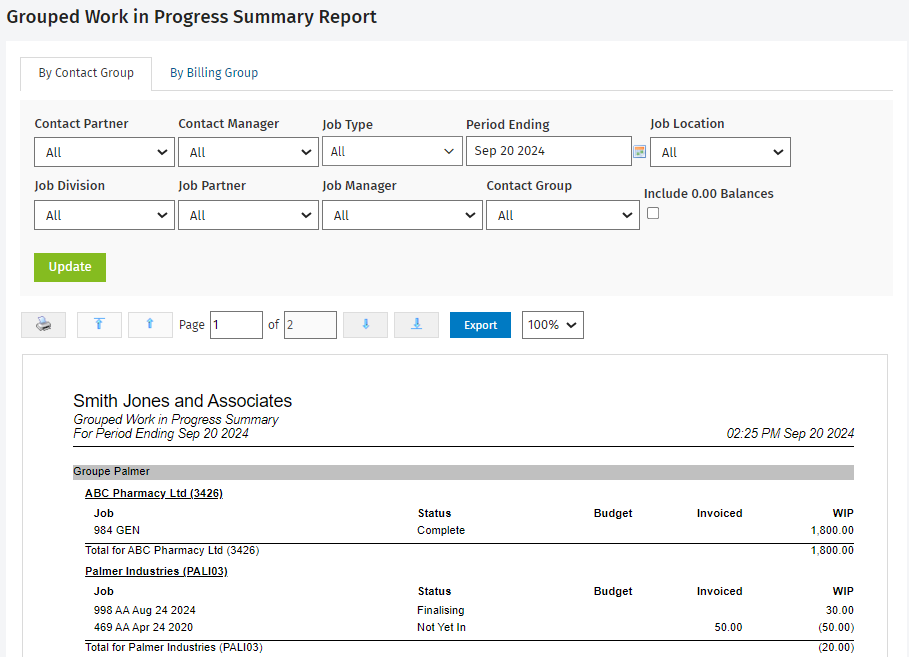Open the Contact Partner dropdown

(104, 152)
